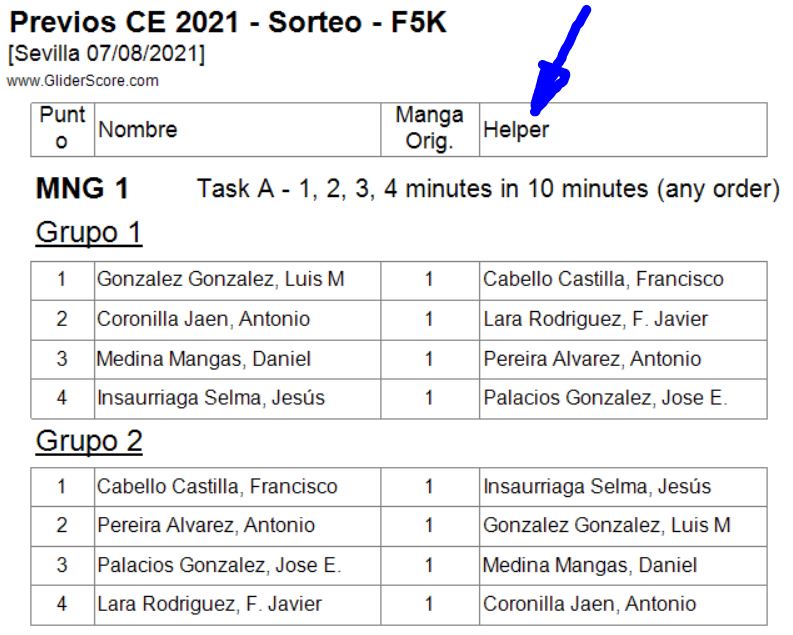Screen dimensions: 793x635
Task: Click the Manga Orig. column header
Action: click(429, 129)
